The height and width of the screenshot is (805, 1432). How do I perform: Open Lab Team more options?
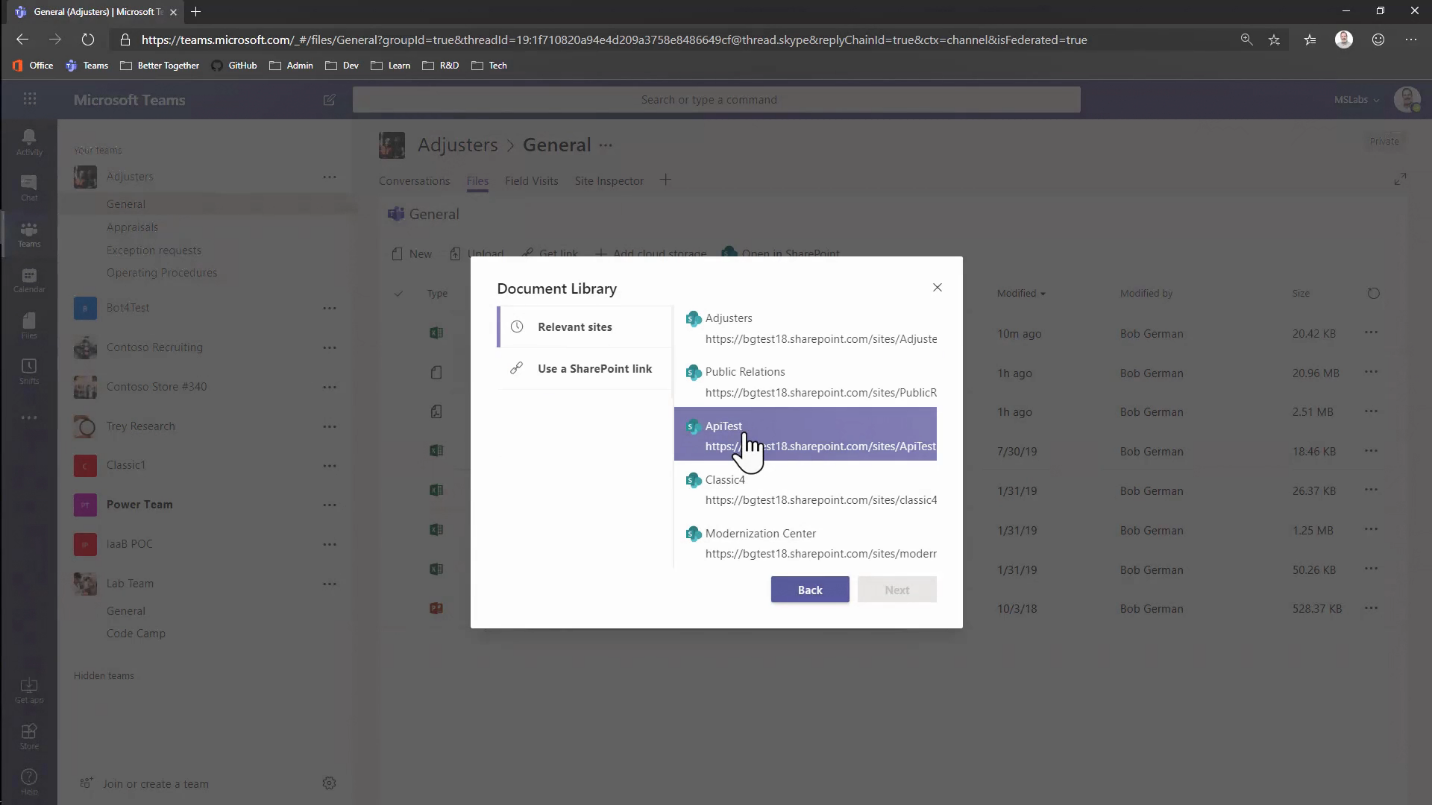[329, 584]
